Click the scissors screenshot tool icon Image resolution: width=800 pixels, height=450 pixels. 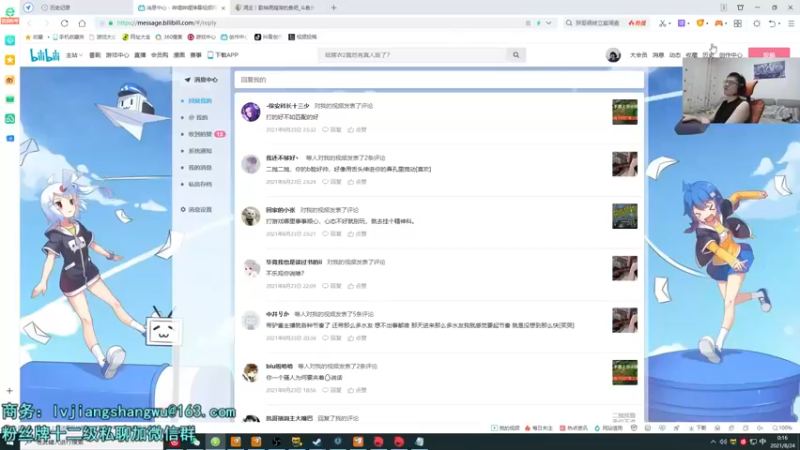662,23
